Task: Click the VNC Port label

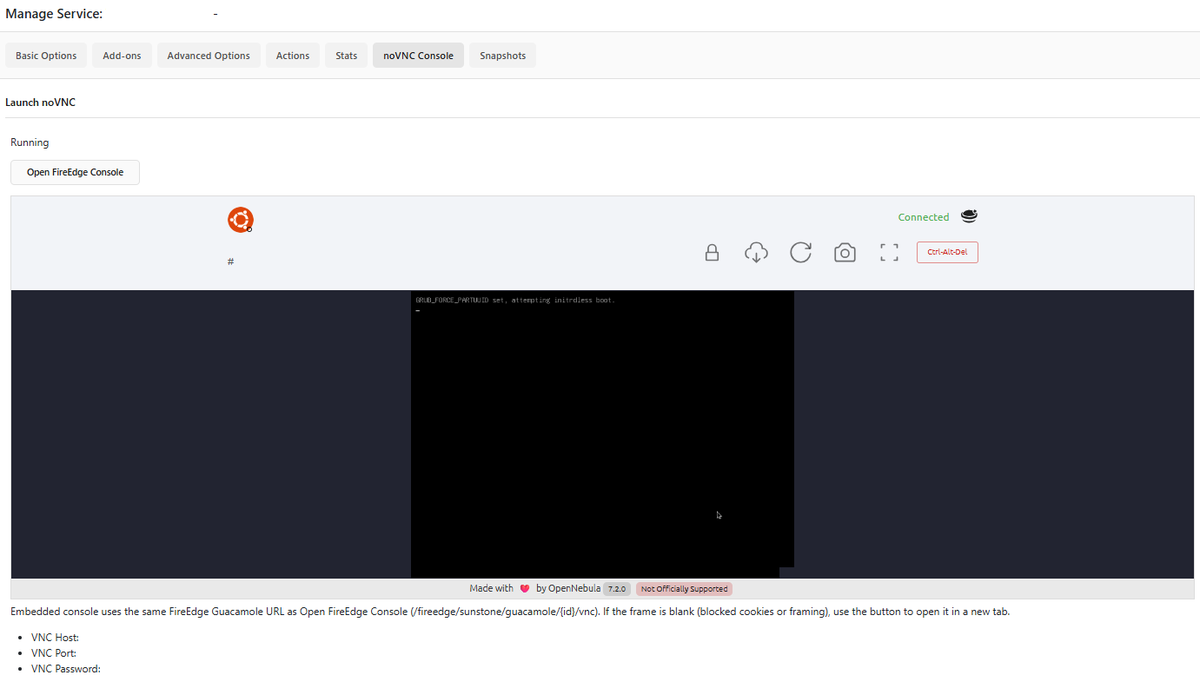Action: pos(54,653)
